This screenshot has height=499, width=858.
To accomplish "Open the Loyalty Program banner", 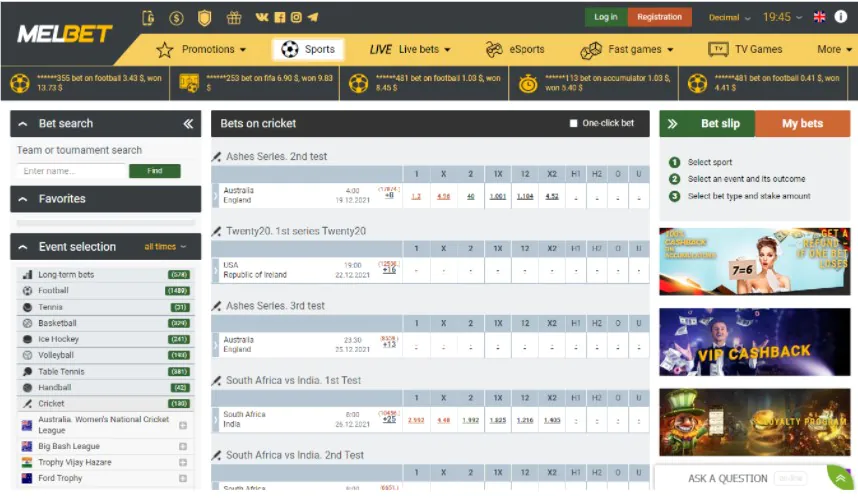I will tap(755, 422).
